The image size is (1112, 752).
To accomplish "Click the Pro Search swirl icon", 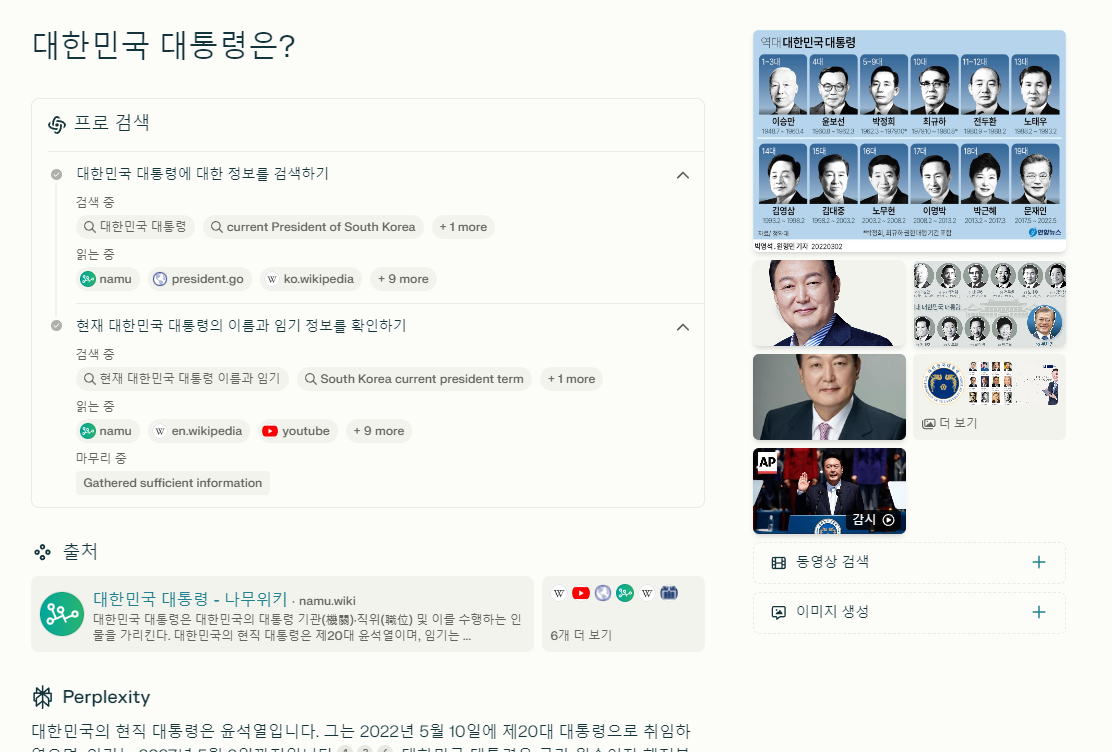I will [x=57, y=124].
